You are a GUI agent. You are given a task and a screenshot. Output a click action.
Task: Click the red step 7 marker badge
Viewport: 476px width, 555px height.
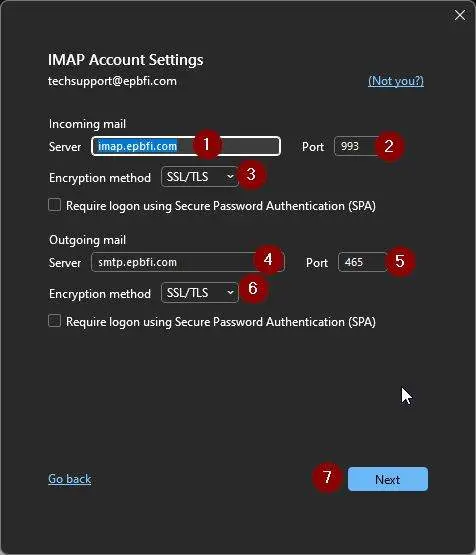pos(327,477)
